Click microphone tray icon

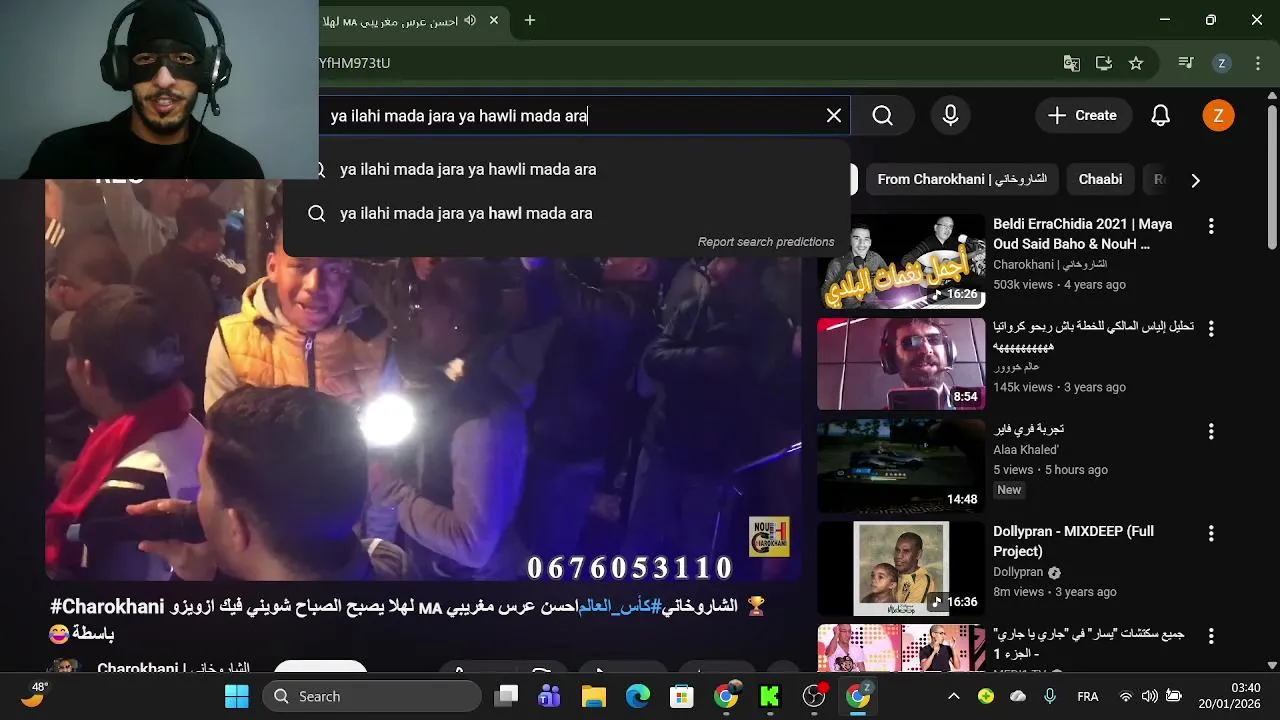(1050, 697)
